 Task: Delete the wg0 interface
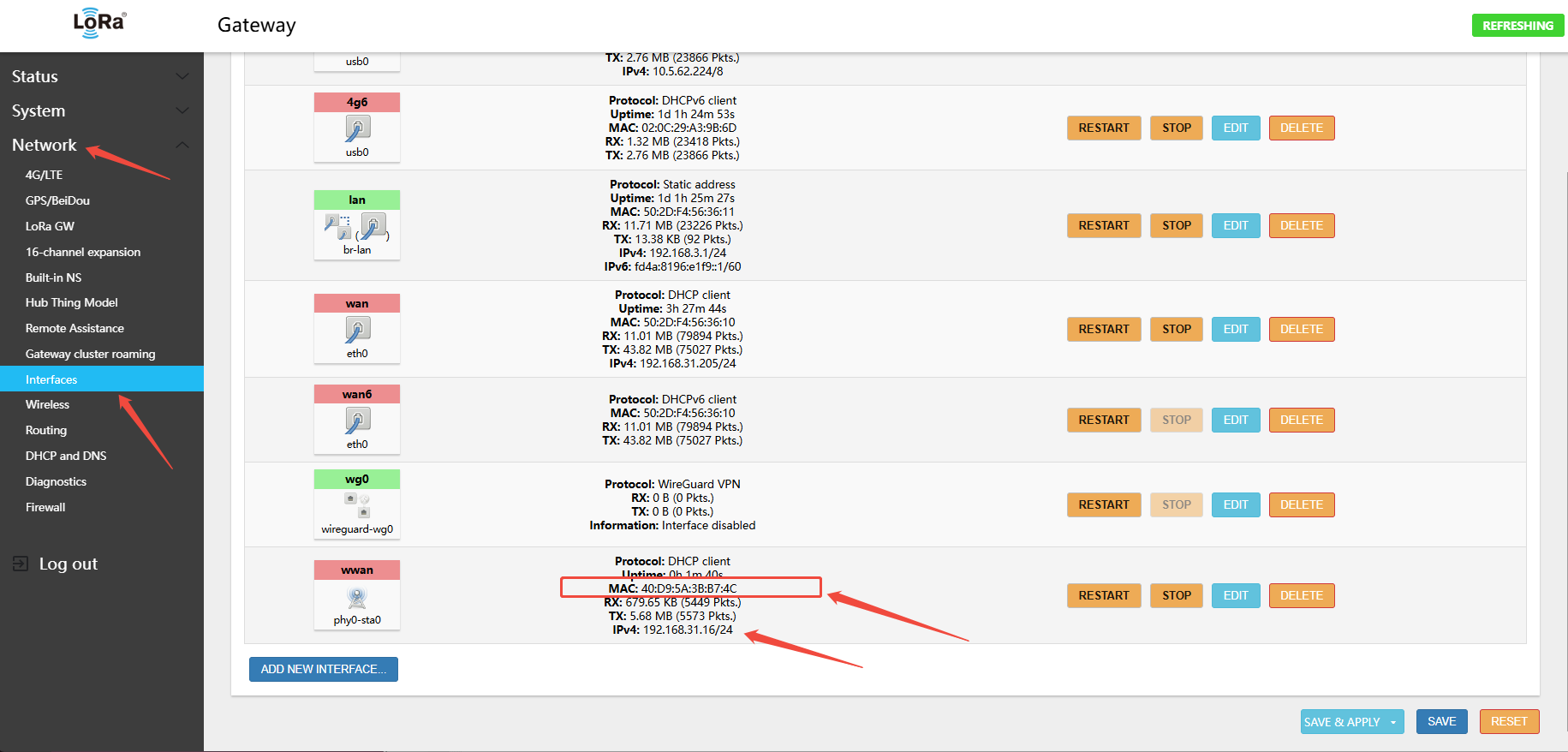pos(1301,504)
